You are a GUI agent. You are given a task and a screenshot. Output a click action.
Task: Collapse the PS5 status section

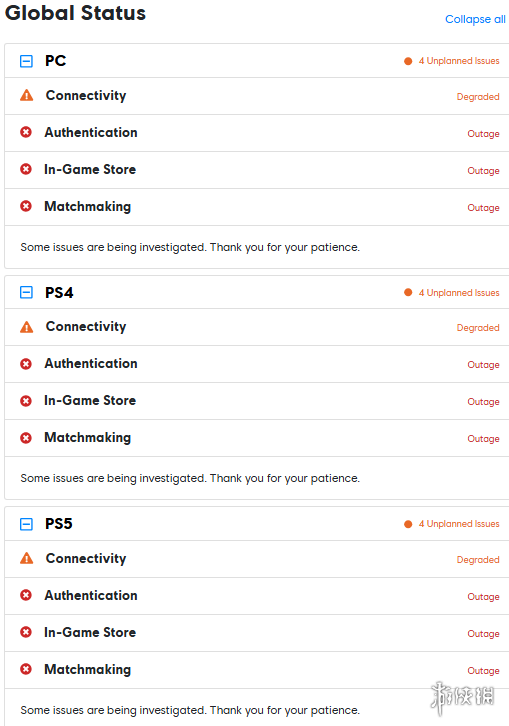(26, 524)
